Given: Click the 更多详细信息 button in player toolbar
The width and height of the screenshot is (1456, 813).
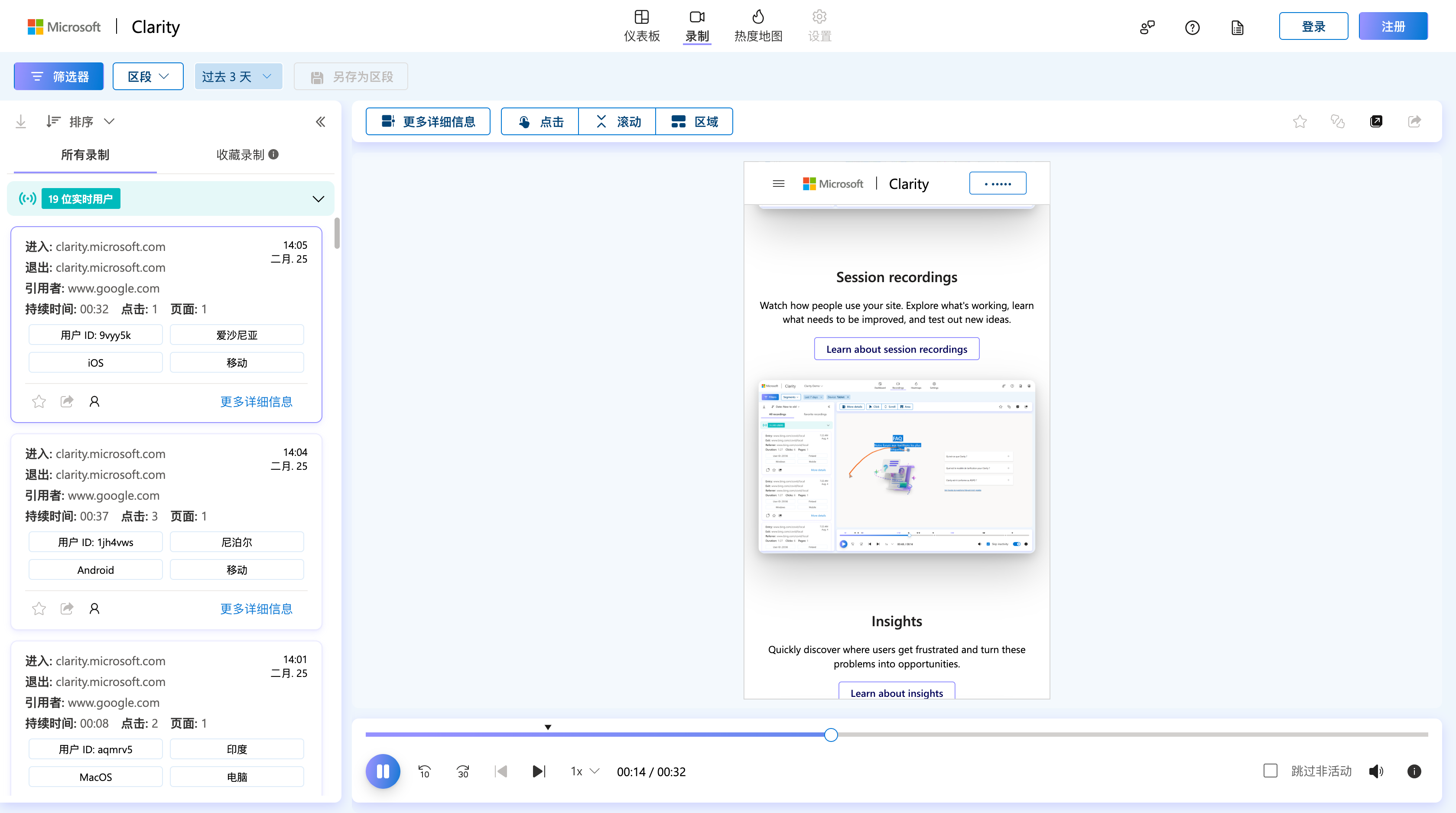Looking at the screenshot, I should [x=428, y=121].
